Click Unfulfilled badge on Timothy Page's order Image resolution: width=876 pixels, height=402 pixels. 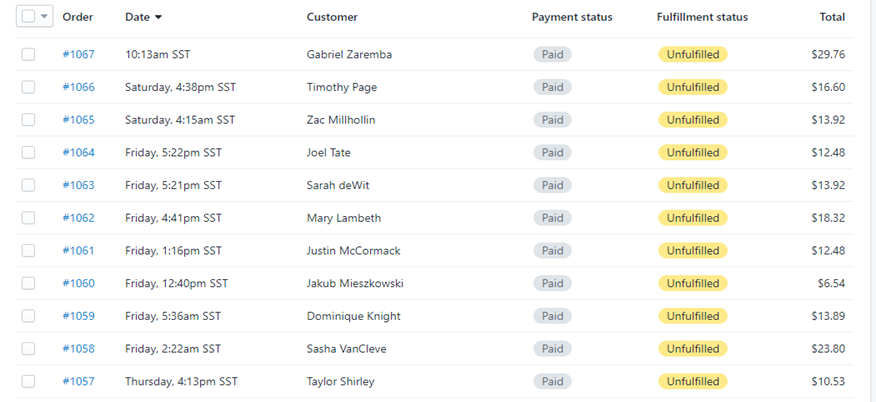pos(692,87)
